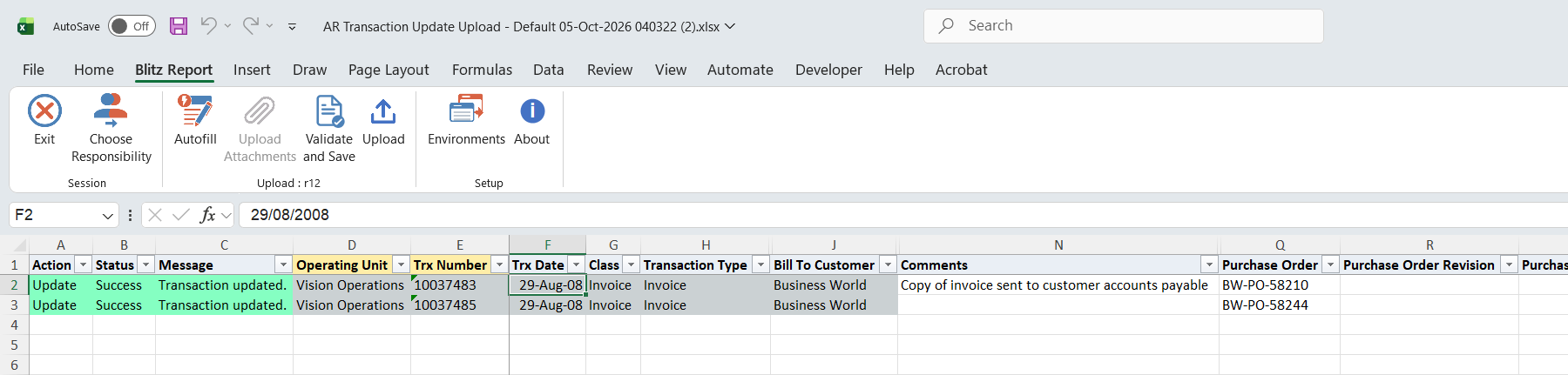1568x375 pixels.
Task: Open Customize Quick Access Toolbar dropdown
Action: (x=292, y=27)
